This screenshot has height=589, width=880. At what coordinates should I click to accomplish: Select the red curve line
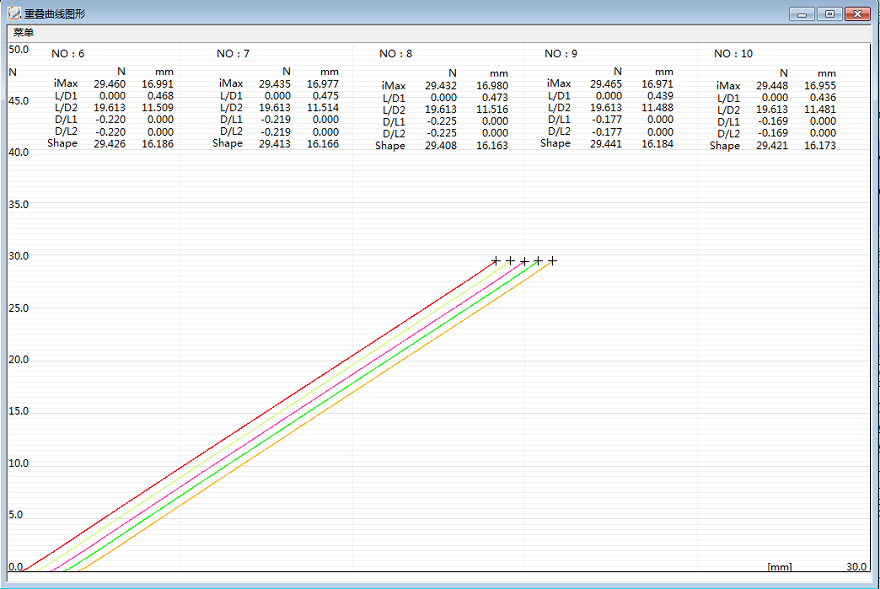point(260,415)
